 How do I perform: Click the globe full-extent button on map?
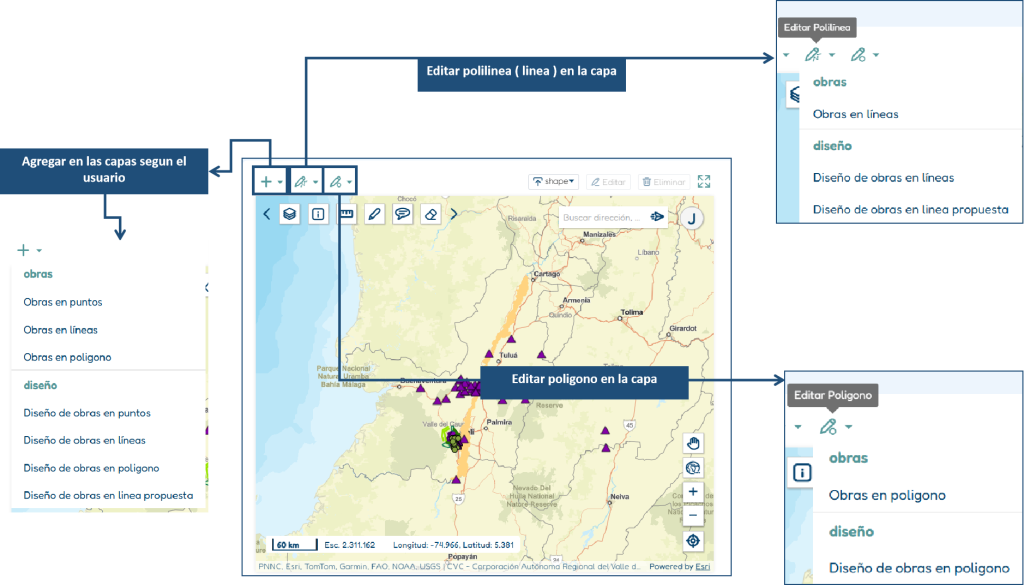(x=694, y=467)
